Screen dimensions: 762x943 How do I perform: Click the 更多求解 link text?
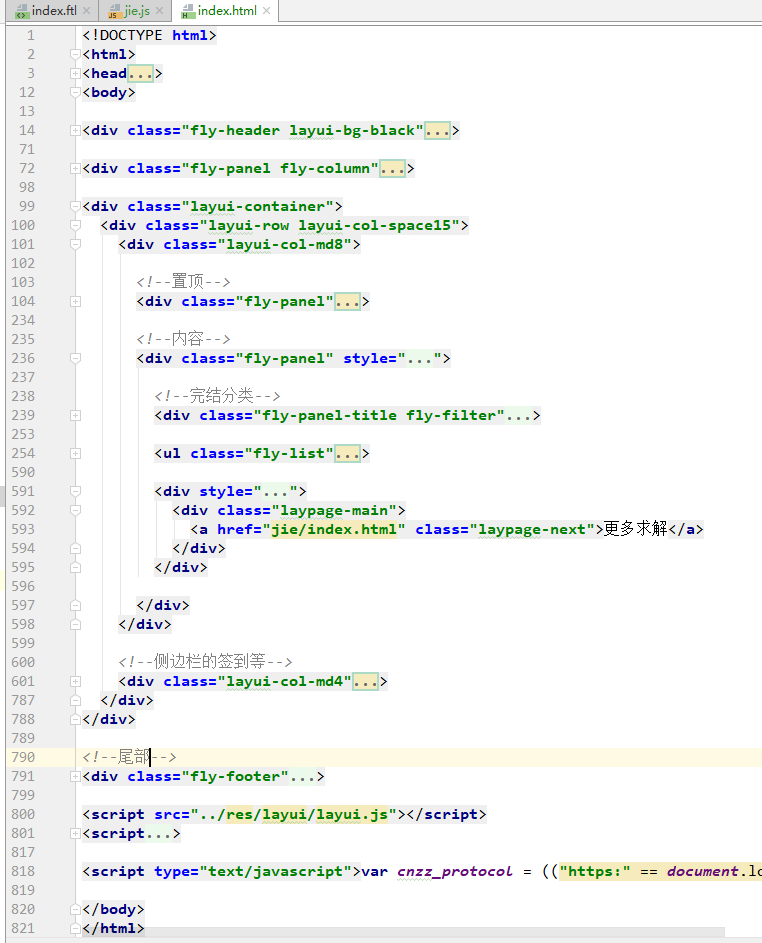tap(636, 529)
